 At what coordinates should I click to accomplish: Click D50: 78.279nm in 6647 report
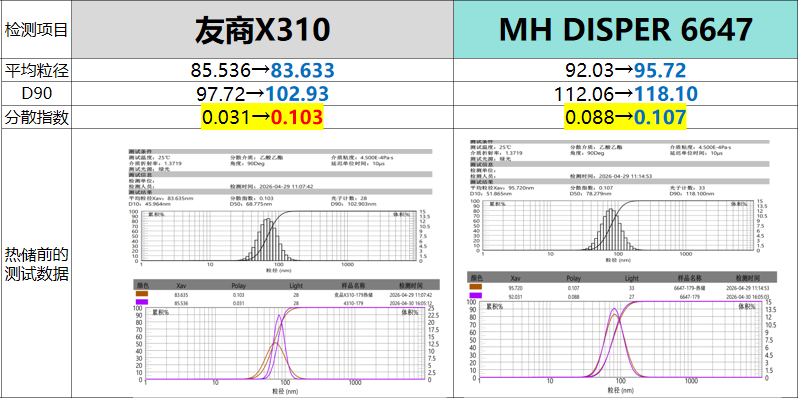click(x=591, y=193)
